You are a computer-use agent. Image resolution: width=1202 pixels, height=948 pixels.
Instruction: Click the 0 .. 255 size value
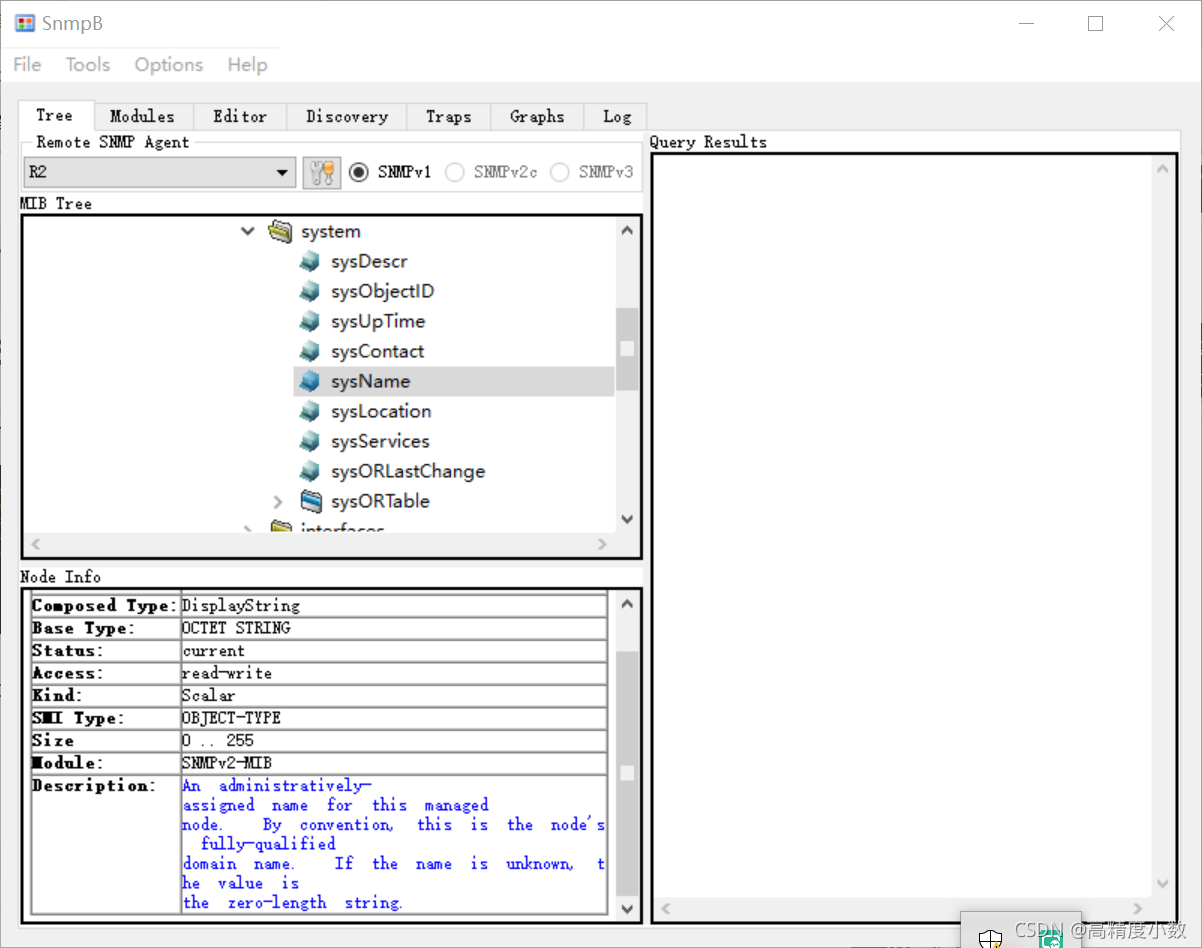[218, 741]
